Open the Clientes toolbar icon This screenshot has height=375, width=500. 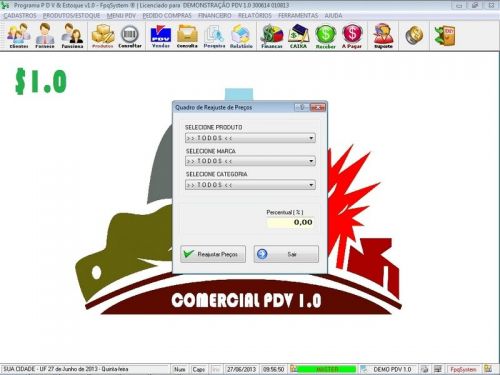(19, 36)
